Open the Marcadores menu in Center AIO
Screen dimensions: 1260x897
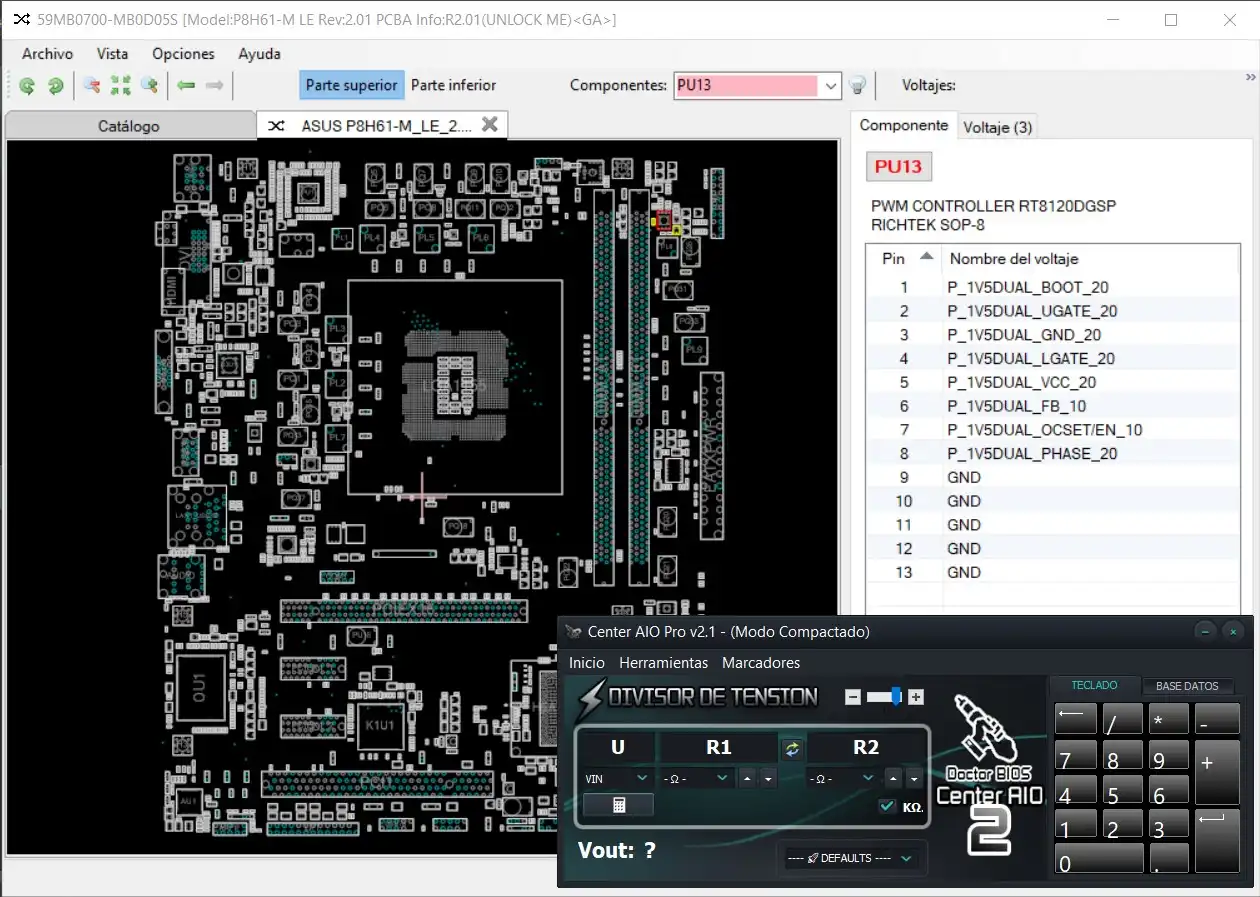(761, 663)
